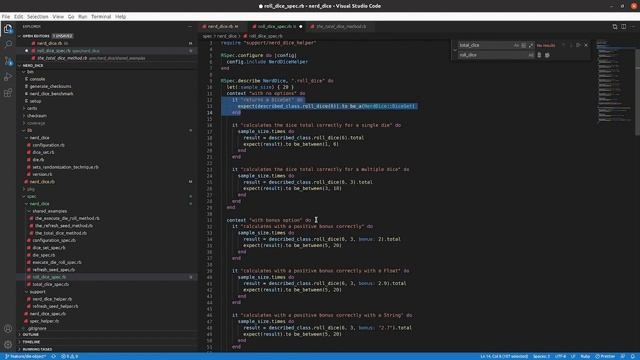Click the line and column indicator
The height and width of the screenshot is (360, 640).
pos(504,356)
